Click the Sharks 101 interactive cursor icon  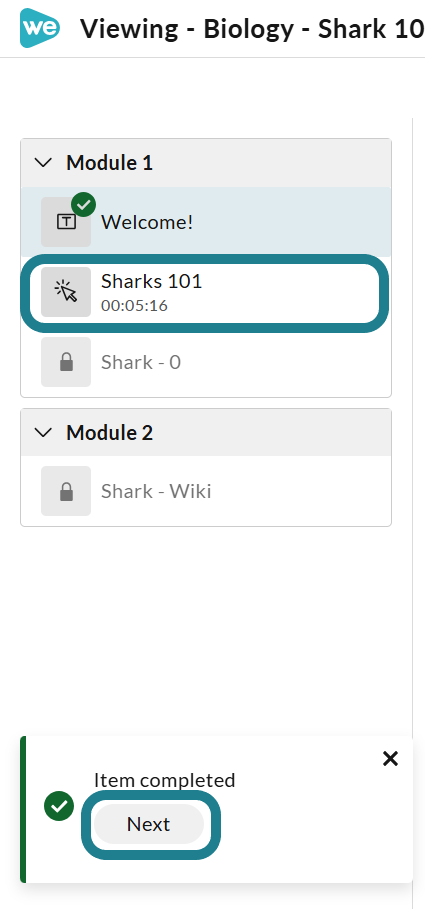(66, 292)
